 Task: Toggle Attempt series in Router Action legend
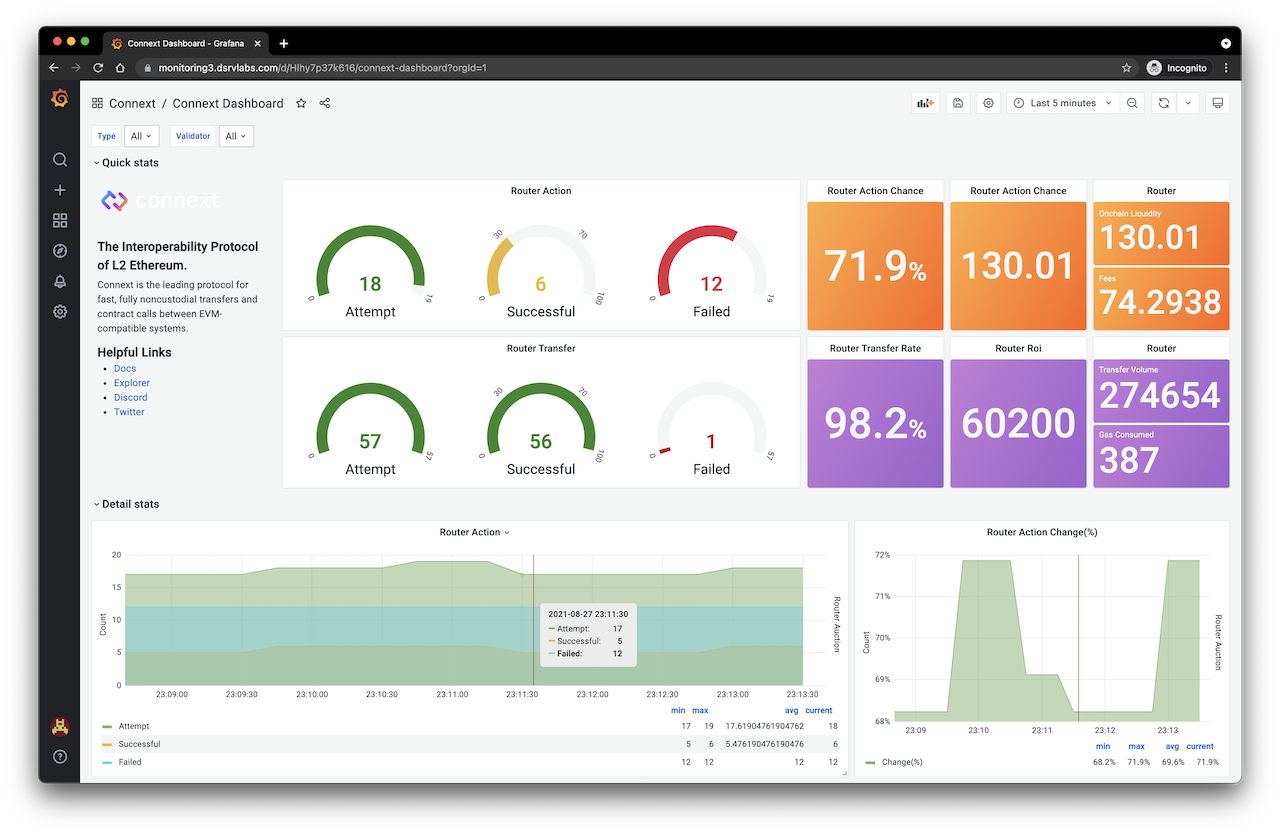[134, 726]
